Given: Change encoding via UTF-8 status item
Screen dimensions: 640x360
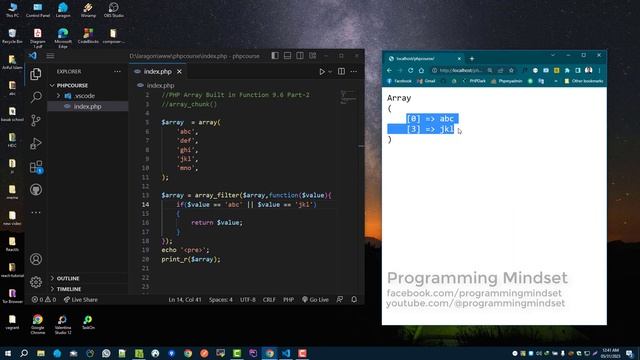Looking at the screenshot, I should click(248, 300).
